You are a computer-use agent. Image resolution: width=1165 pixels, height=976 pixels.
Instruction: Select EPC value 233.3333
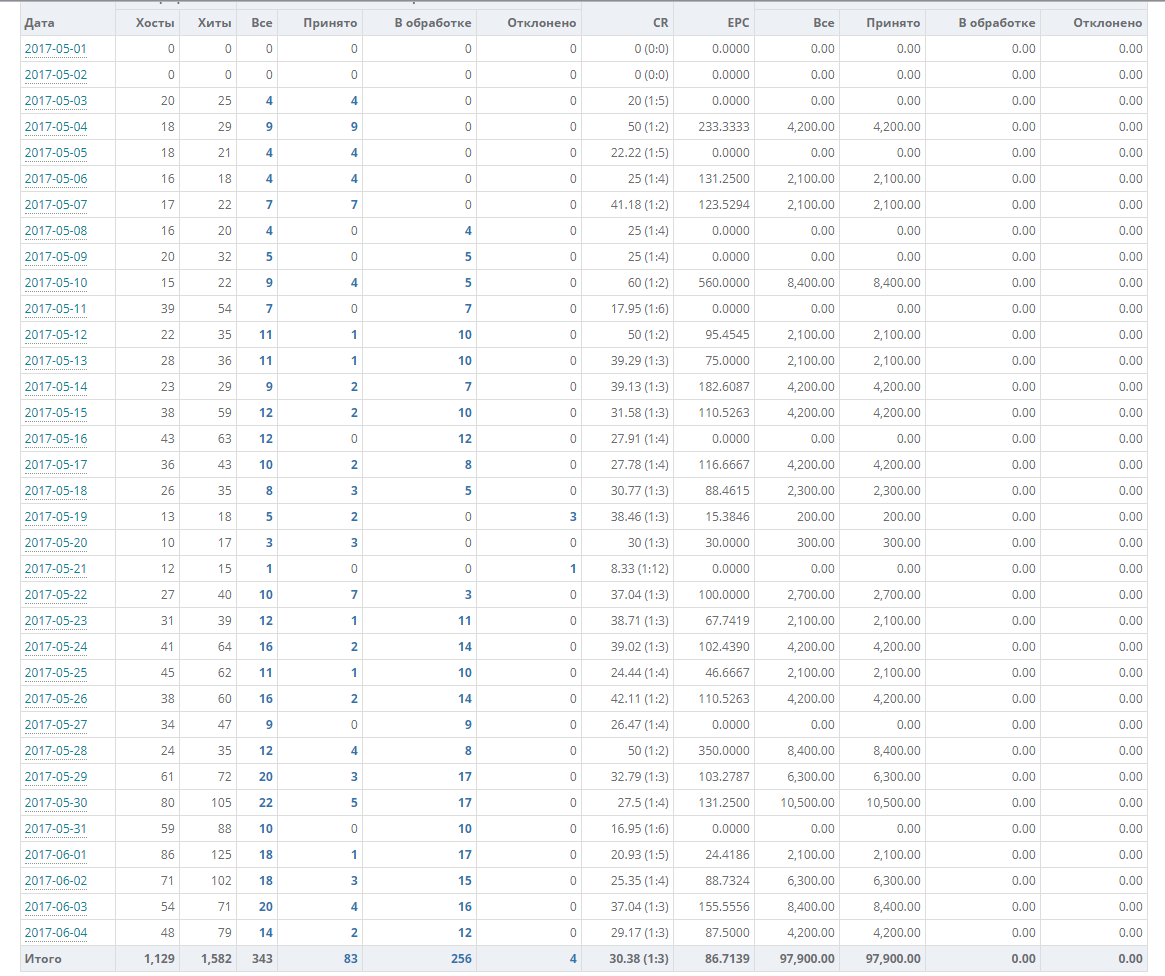pos(724,127)
